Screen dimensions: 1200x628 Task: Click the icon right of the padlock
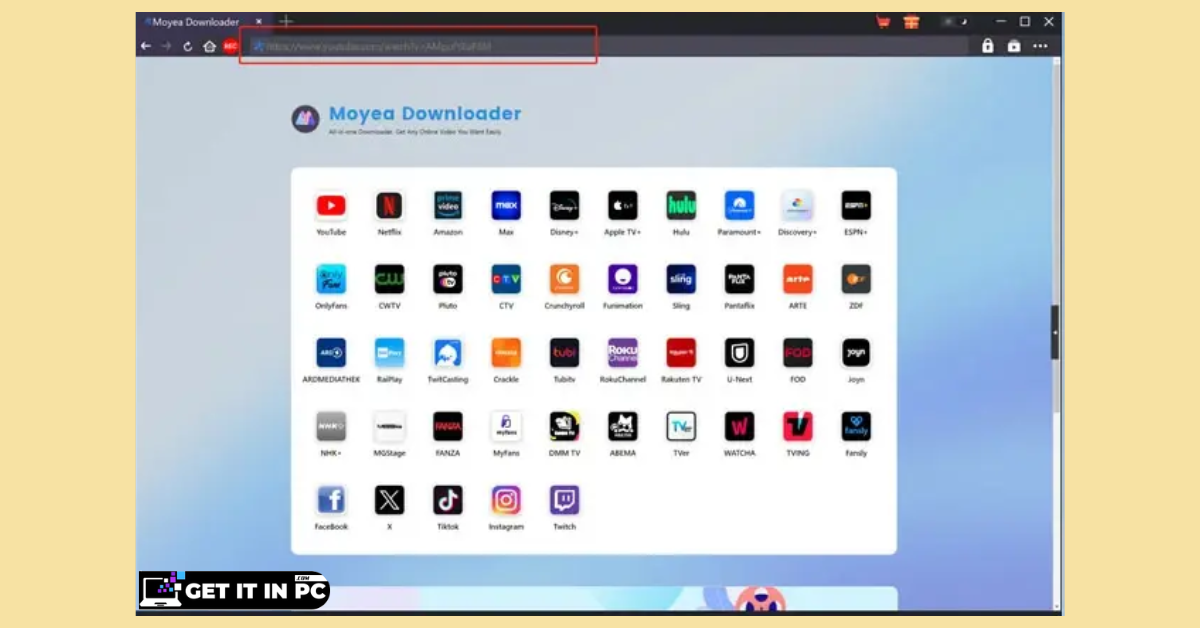pos(1013,46)
